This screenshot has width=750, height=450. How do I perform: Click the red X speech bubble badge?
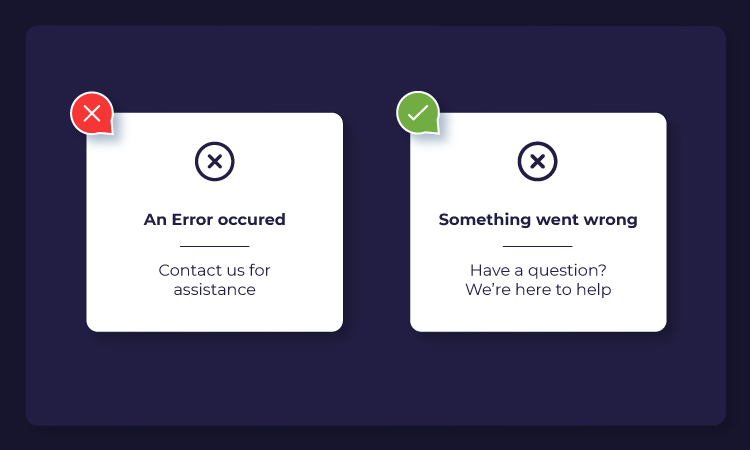[x=92, y=113]
